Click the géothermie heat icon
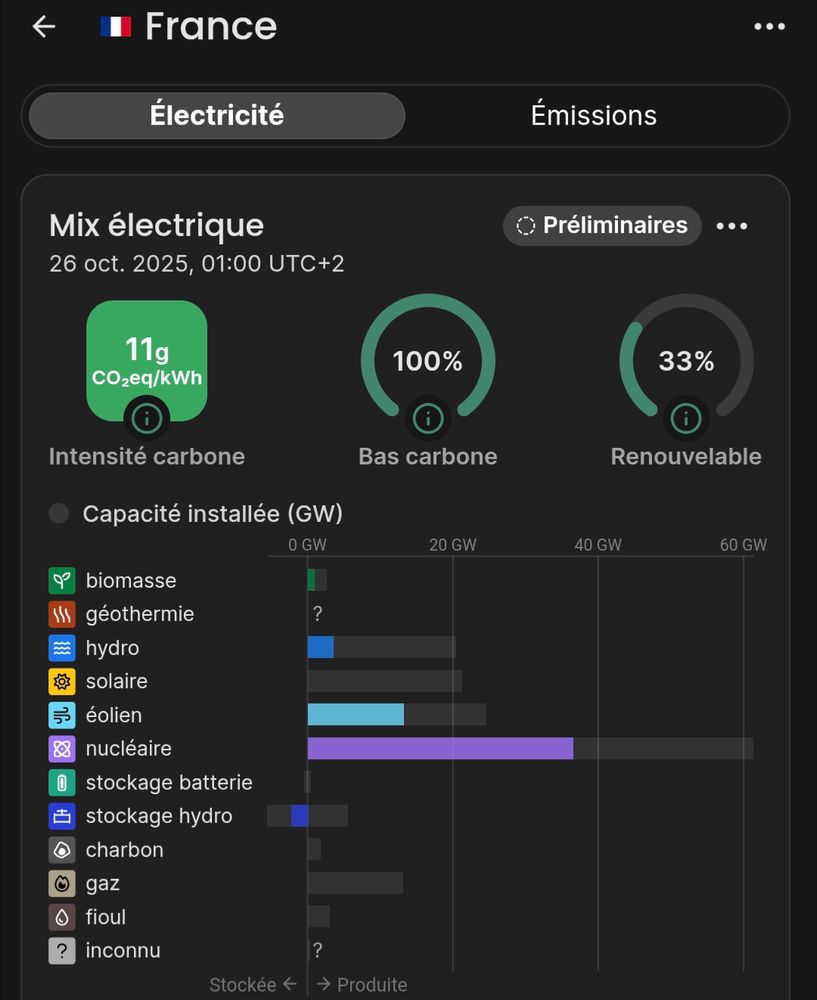Image resolution: width=817 pixels, height=1000 pixels. tap(61, 614)
